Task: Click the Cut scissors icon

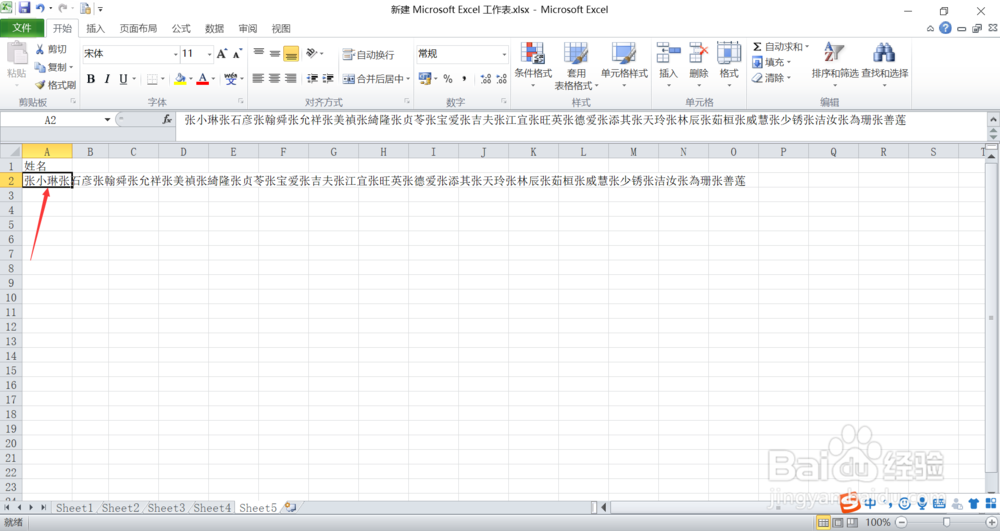Action: 40,49
